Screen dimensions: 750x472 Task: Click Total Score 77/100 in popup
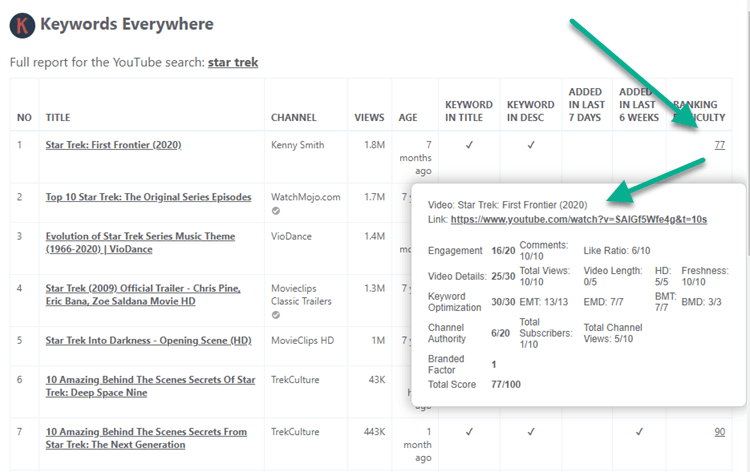[x=506, y=384]
